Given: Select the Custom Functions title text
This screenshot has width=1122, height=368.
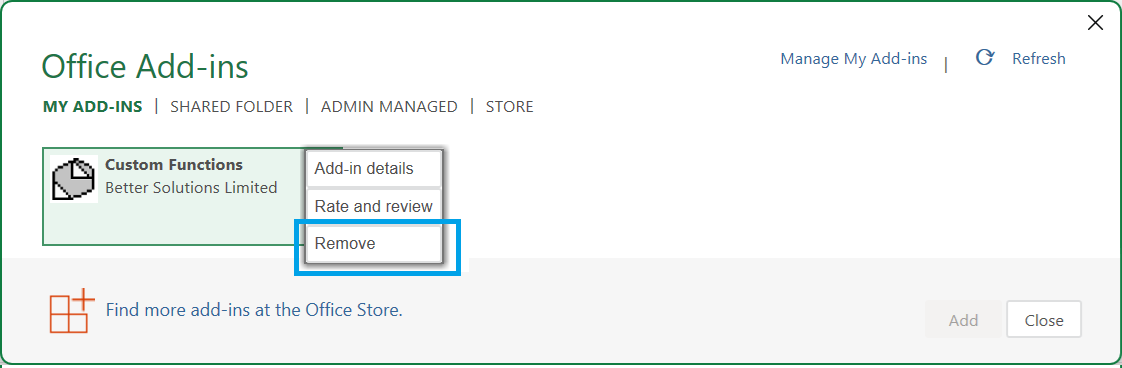Looking at the screenshot, I should click(174, 165).
